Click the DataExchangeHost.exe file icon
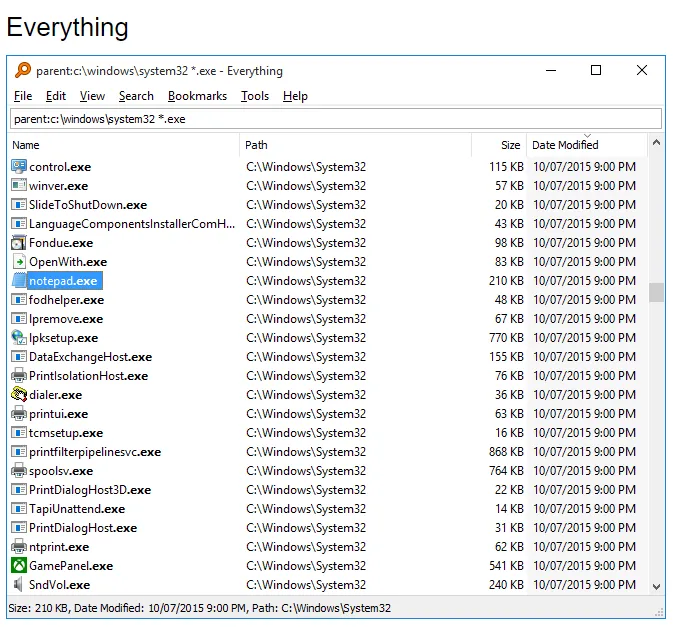675x627 pixels. [19, 357]
